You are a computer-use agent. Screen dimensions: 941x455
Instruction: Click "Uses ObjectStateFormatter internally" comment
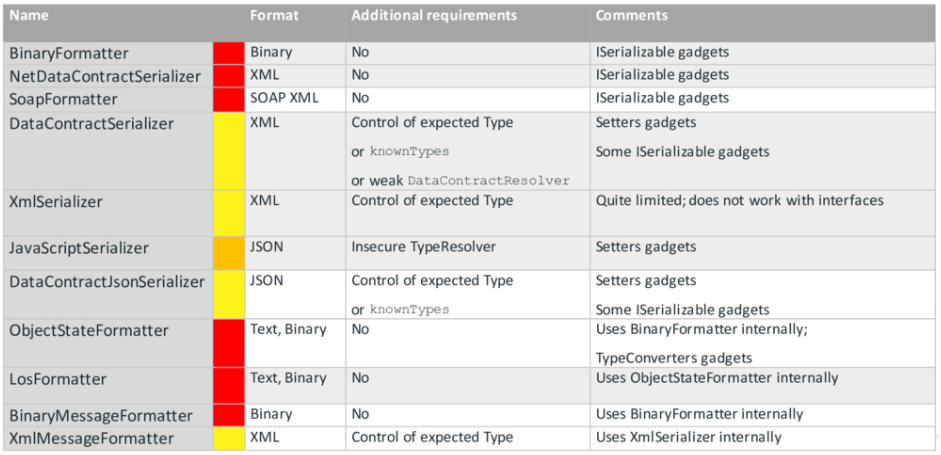[x=717, y=378]
